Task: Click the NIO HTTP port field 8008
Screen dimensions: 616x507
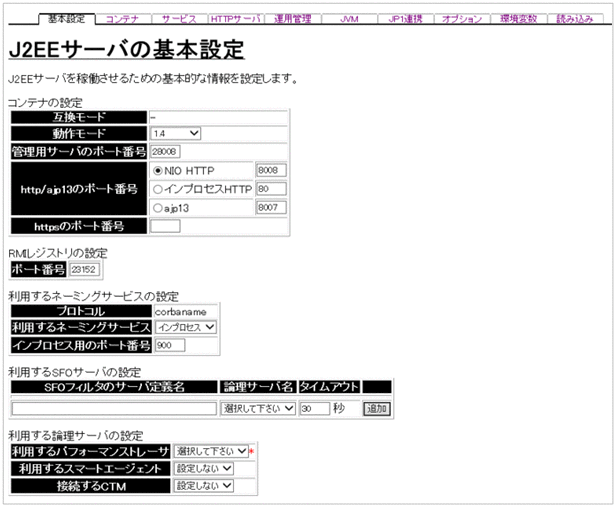Action: click(x=271, y=170)
